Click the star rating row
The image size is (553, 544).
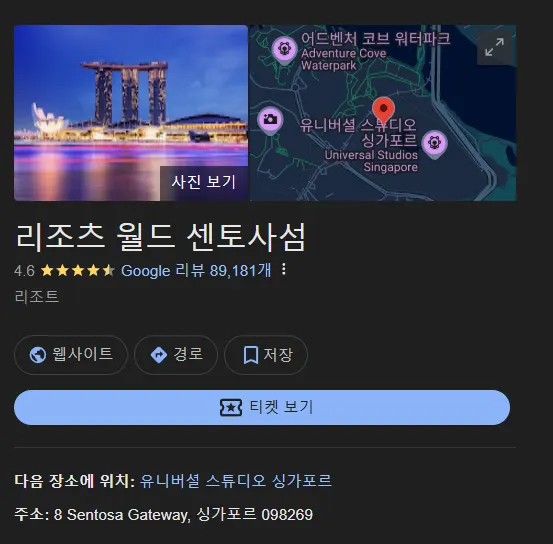(78, 271)
